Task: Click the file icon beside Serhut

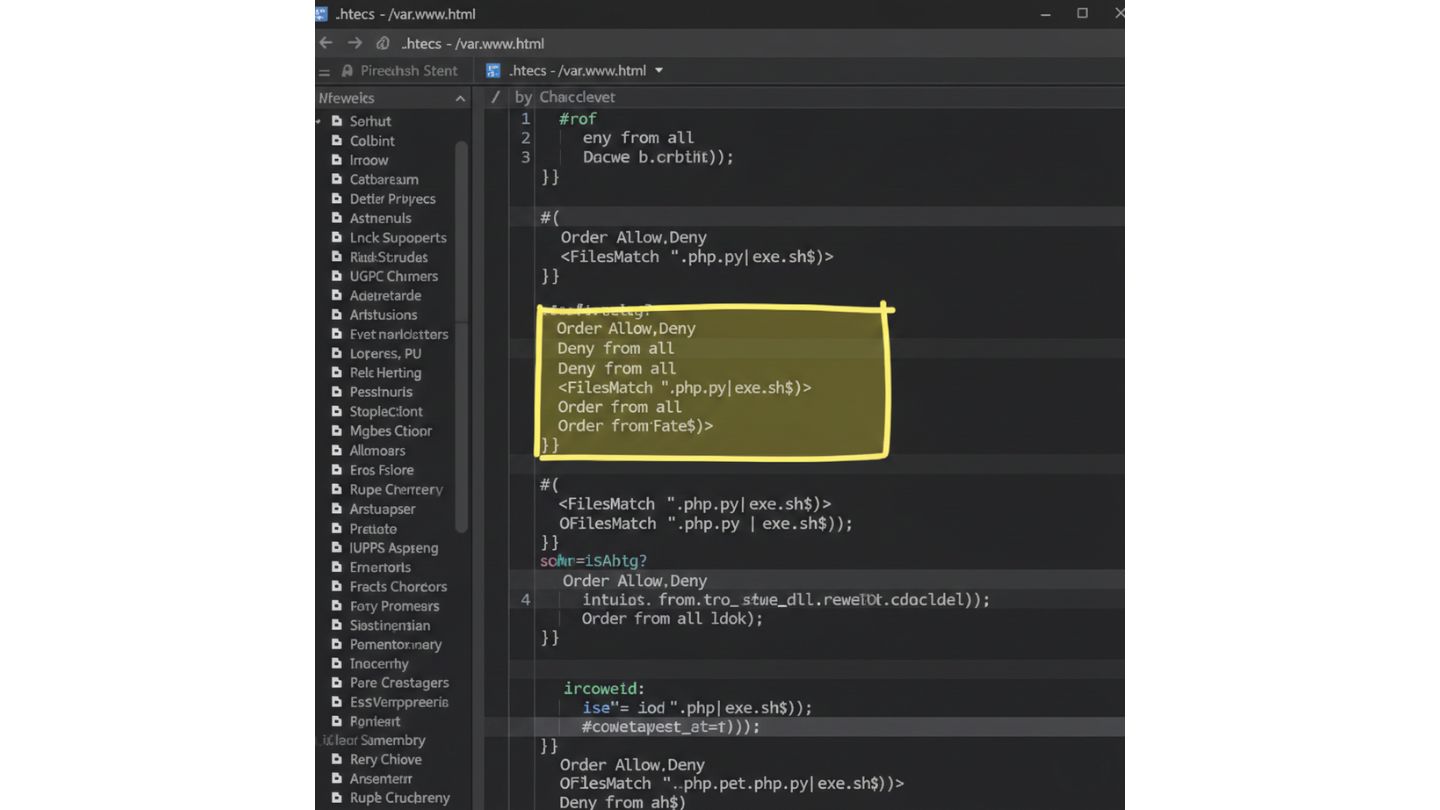Action: coord(338,121)
